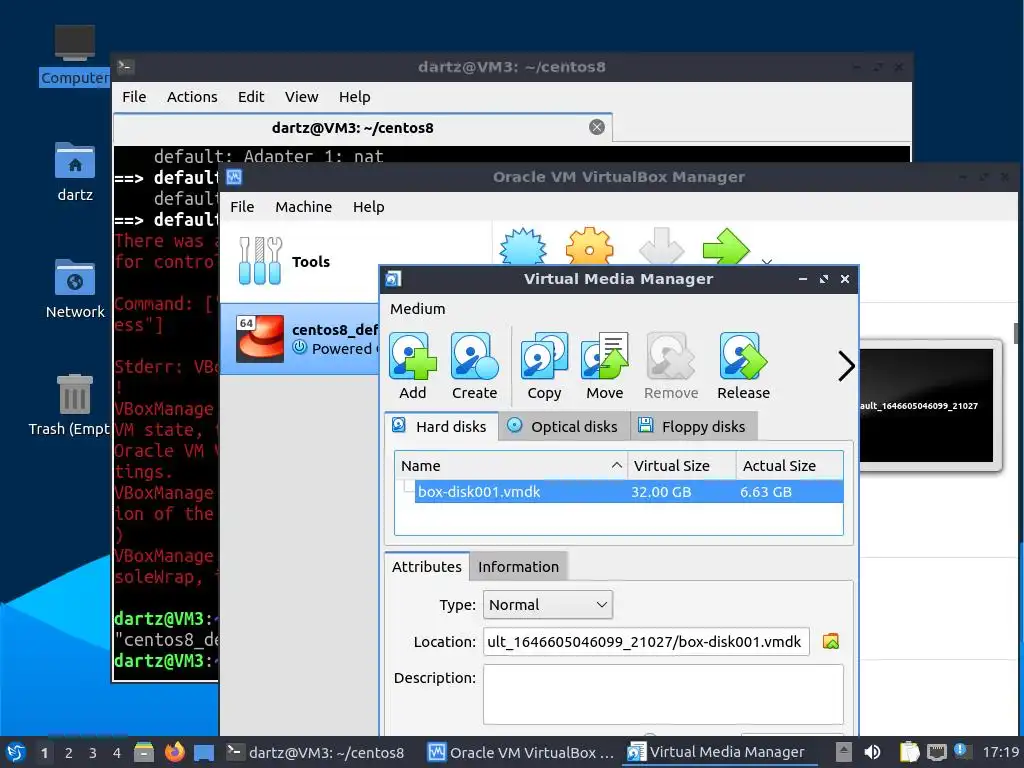Close the terminal tab dartz@VM3

[x=596, y=127]
